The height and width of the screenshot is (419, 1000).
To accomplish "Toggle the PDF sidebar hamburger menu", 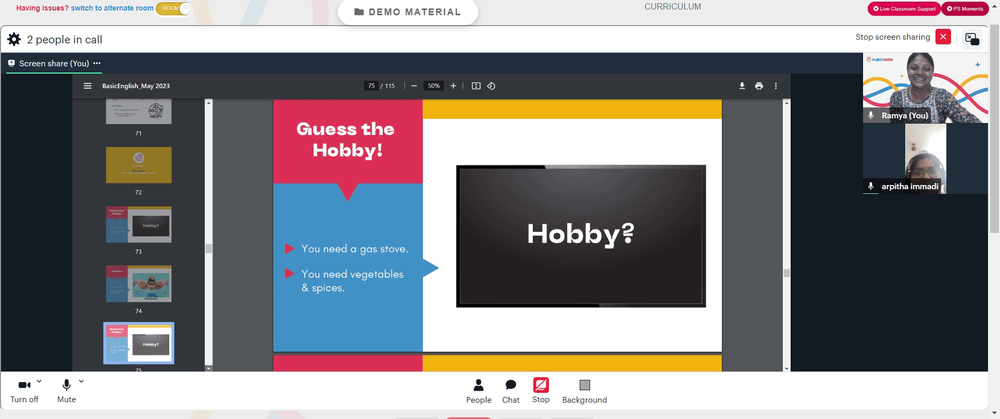I will [x=87, y=86].
